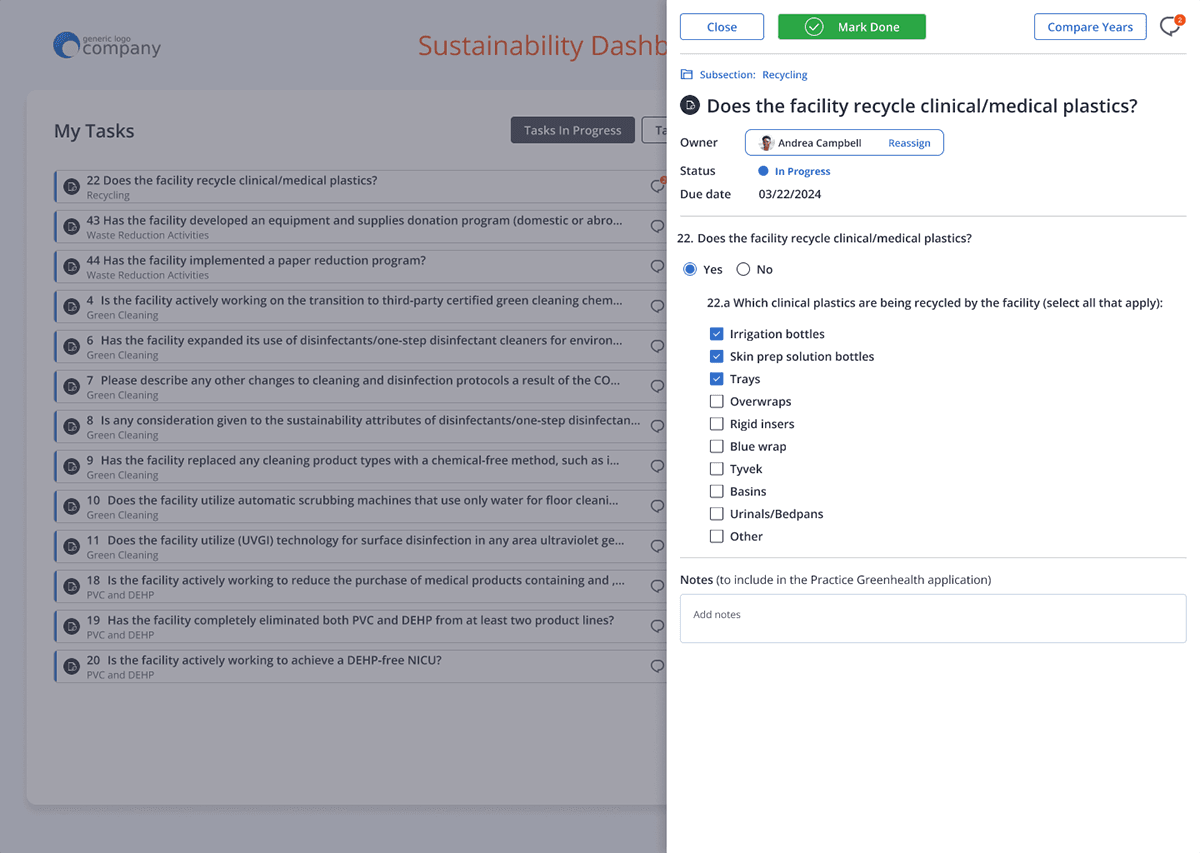Viewport: 1200px width, 853px height.
Task: Enable the Blue wrap checkbox
Action: click(x=716, y=446)
